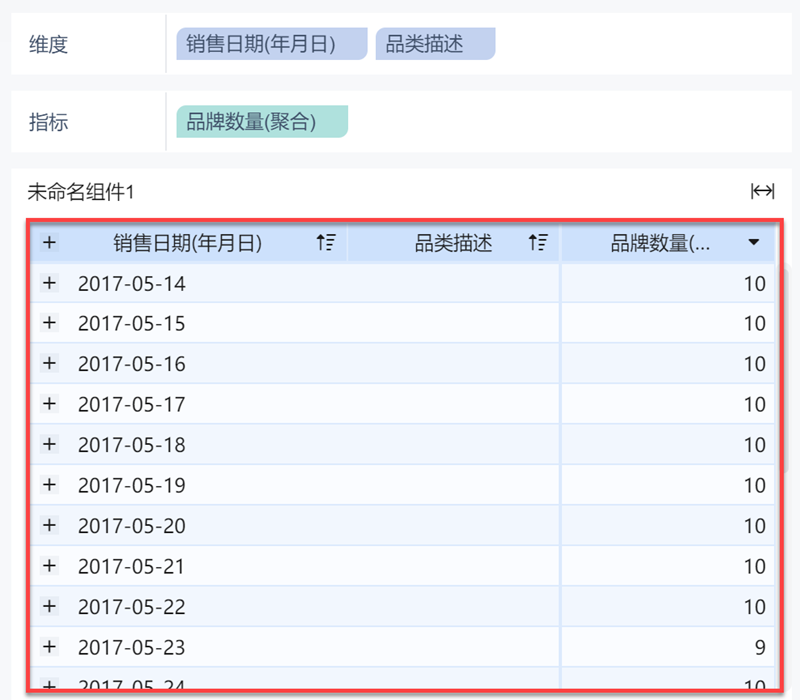The width and height of the screenshot is (800, 700).
Task: Expand the 2017-05-19 row
Action: [50, 485]
